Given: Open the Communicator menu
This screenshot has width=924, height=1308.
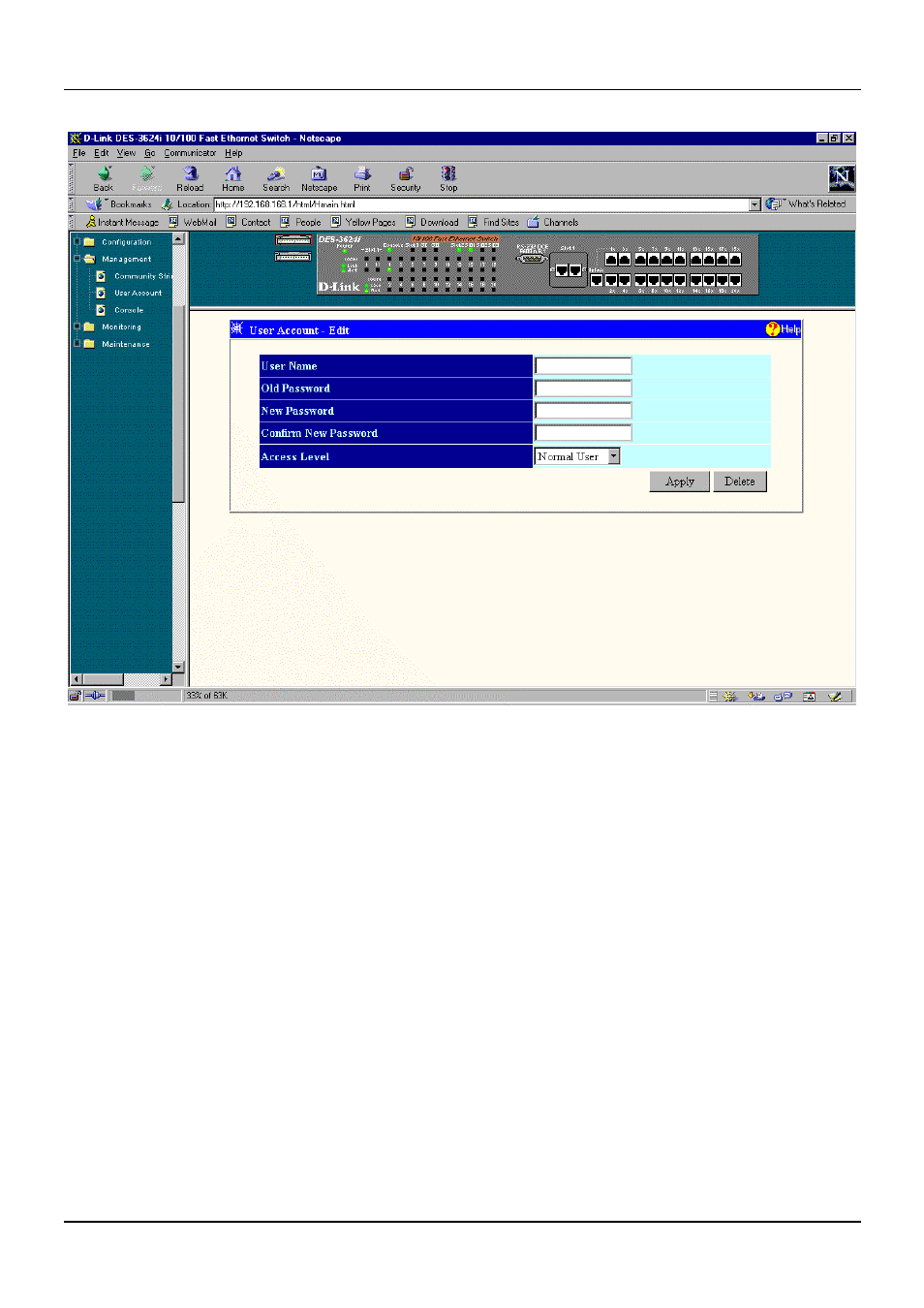Looking at the screenshot, I should coord(191,153).
